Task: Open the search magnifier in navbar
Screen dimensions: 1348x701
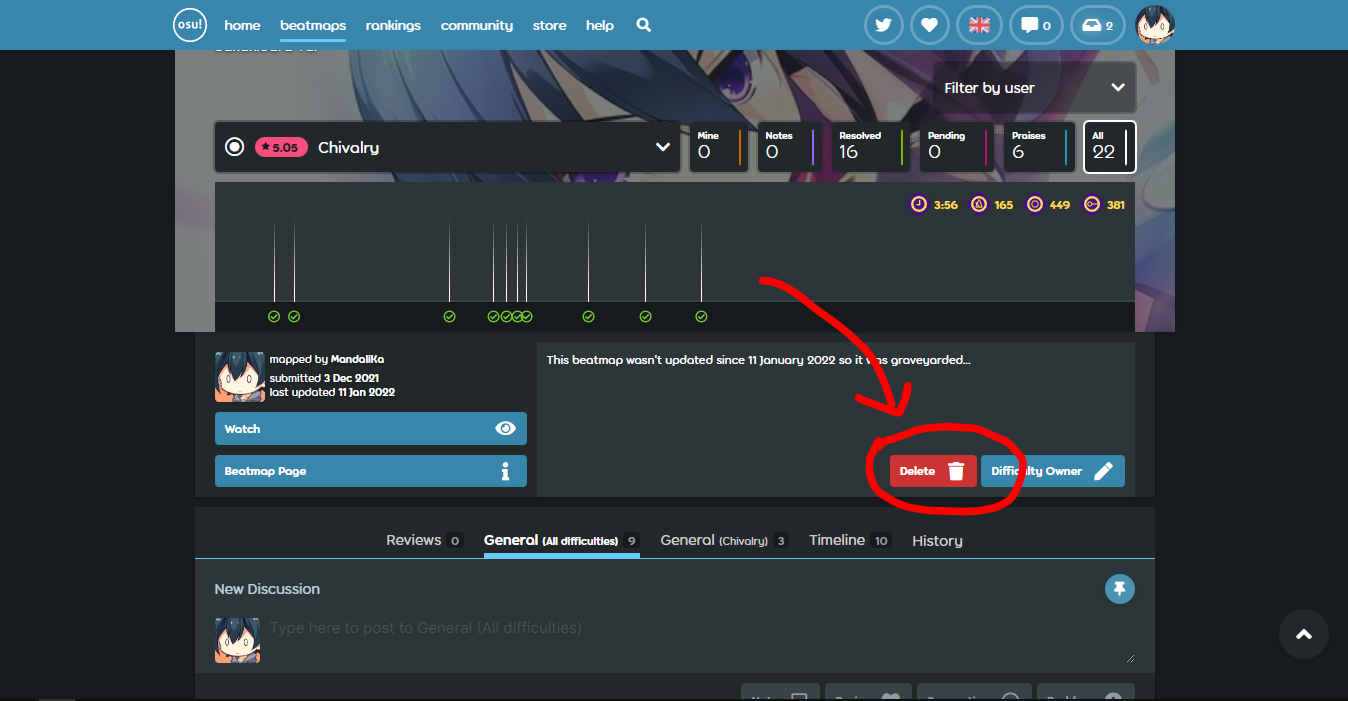Action: (x=644, y=25)
